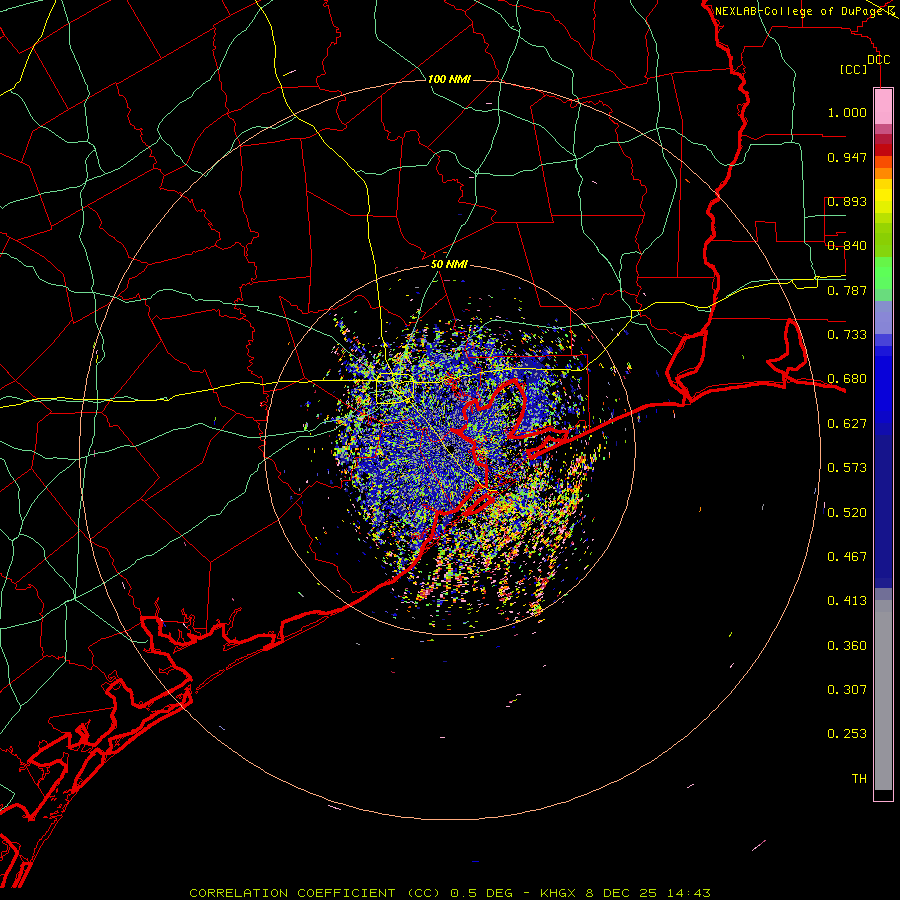Click the 1.000 scale value

tap(847, 112)
